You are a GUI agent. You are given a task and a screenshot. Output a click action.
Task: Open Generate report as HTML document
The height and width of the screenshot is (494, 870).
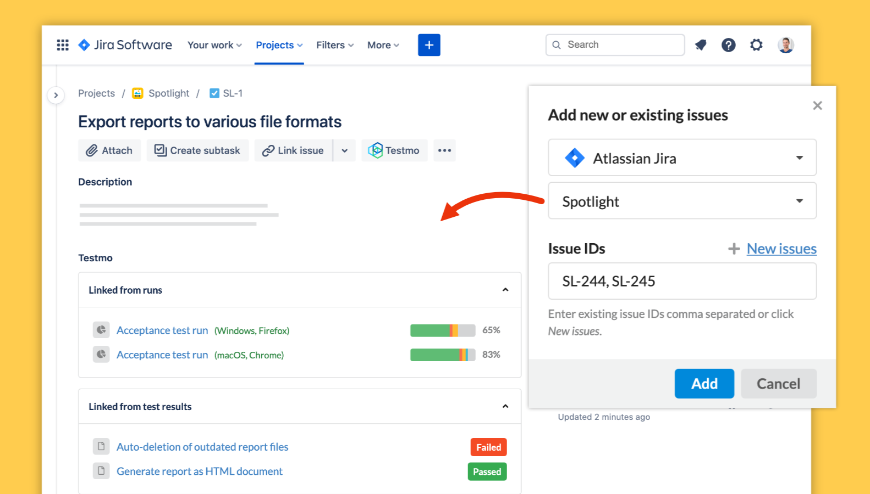(x=200, y=471)
